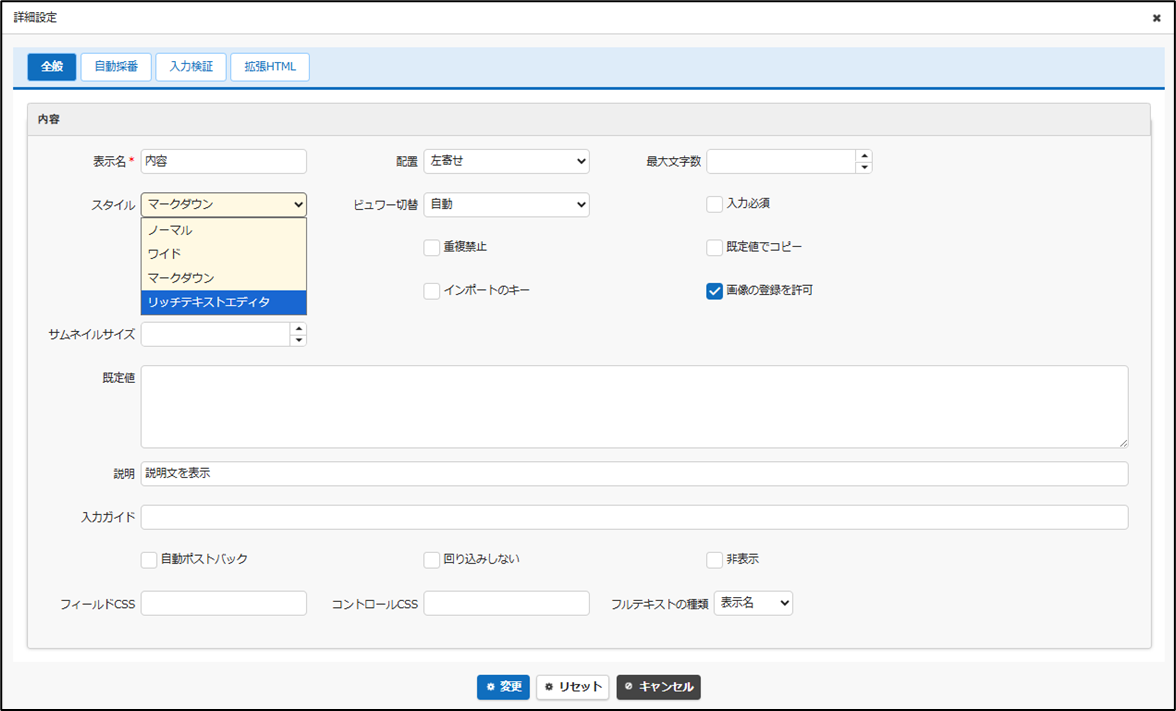The height and width of the screenshot is (711, 1176).
Task: Go to the 拡張HTML tab
Action: click(x=270, y=67)
